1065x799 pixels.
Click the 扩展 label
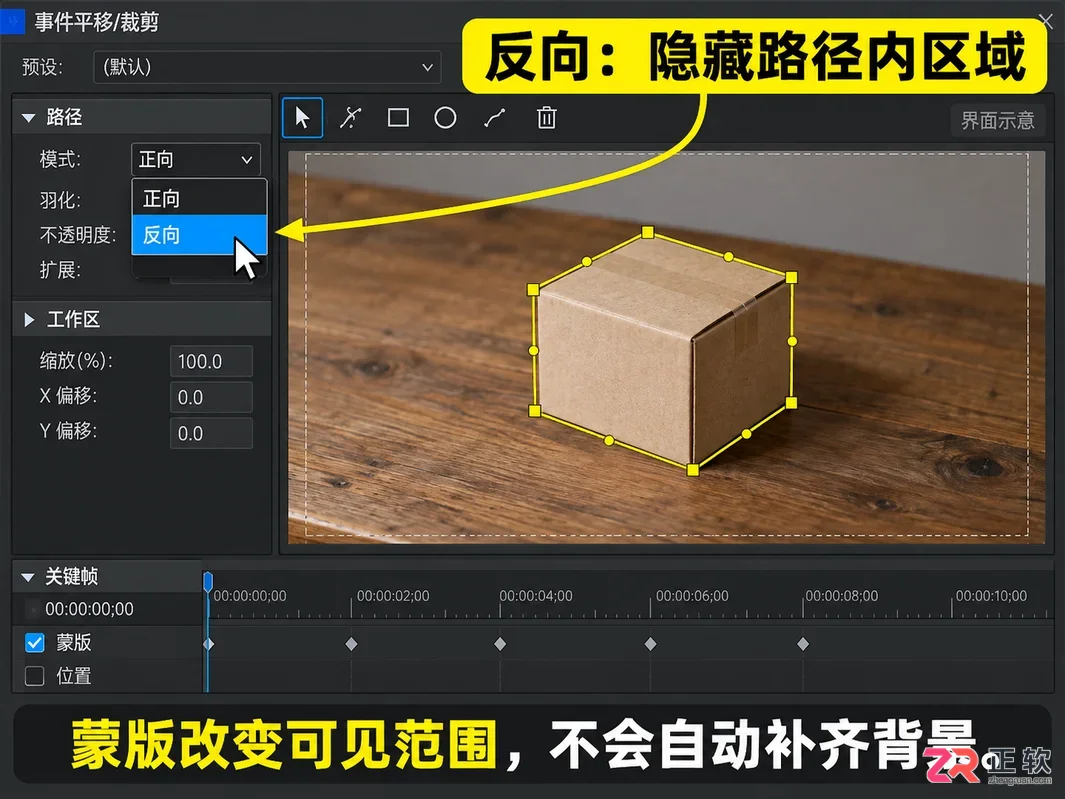point(60,270)
